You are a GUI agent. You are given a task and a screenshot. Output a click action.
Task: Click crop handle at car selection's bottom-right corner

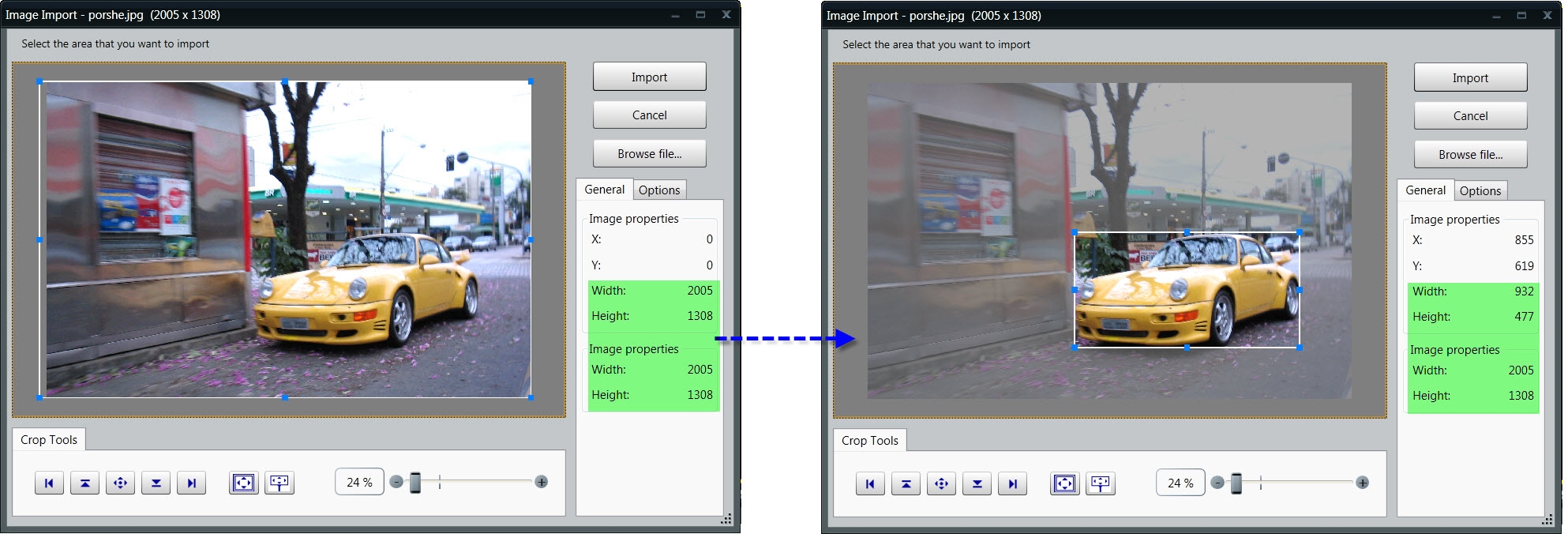coord(1300,348)
